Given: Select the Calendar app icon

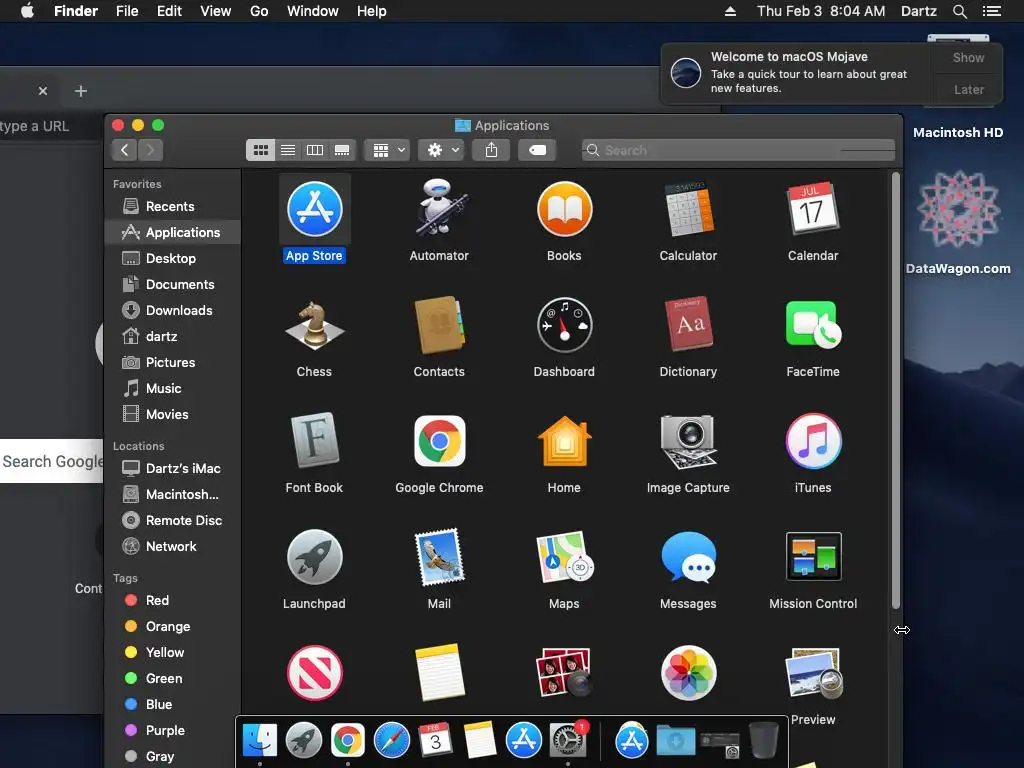Looking at the screenshot, I should 813,209.
